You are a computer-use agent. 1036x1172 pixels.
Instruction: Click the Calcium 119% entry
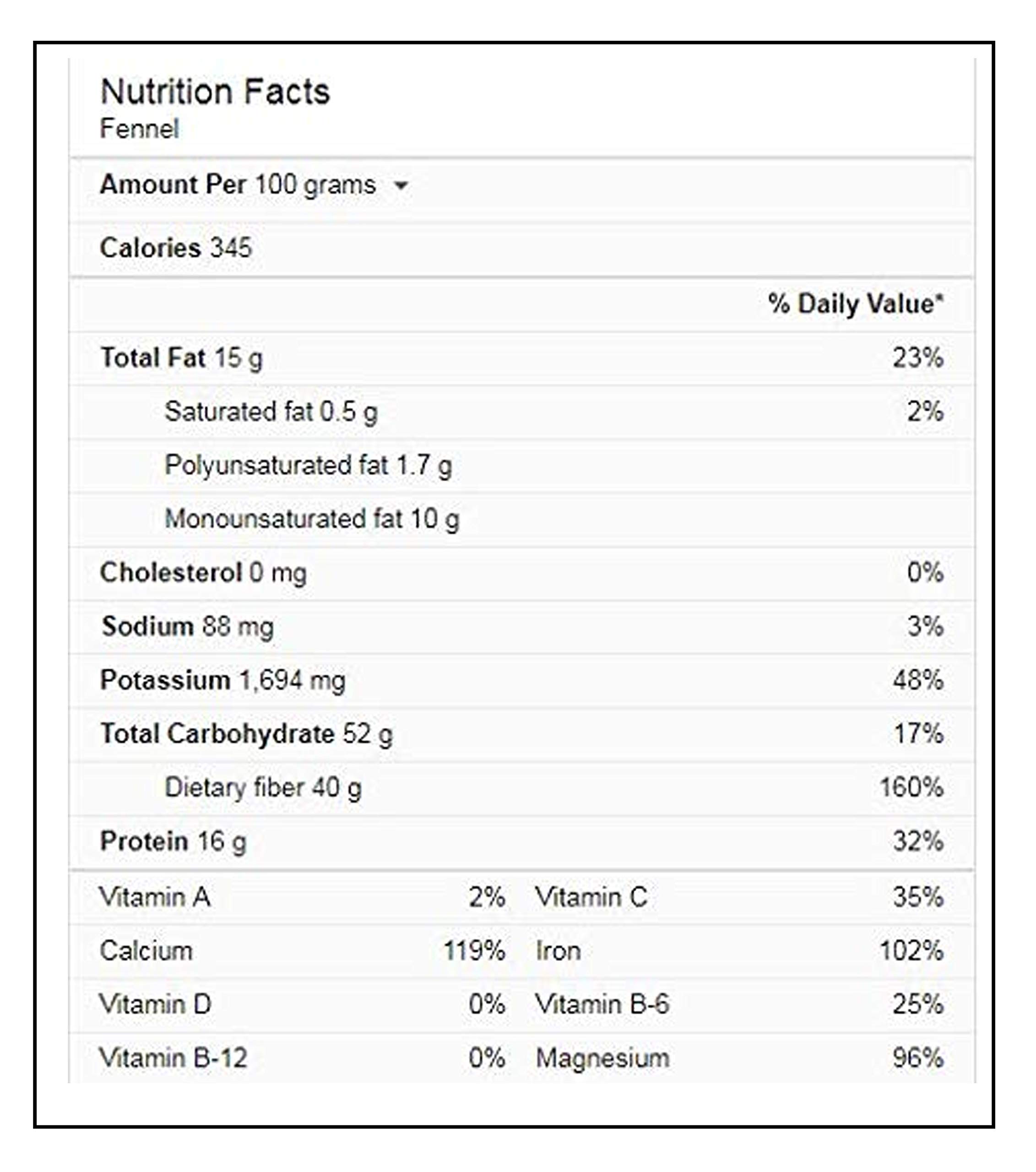coord(302,951)
